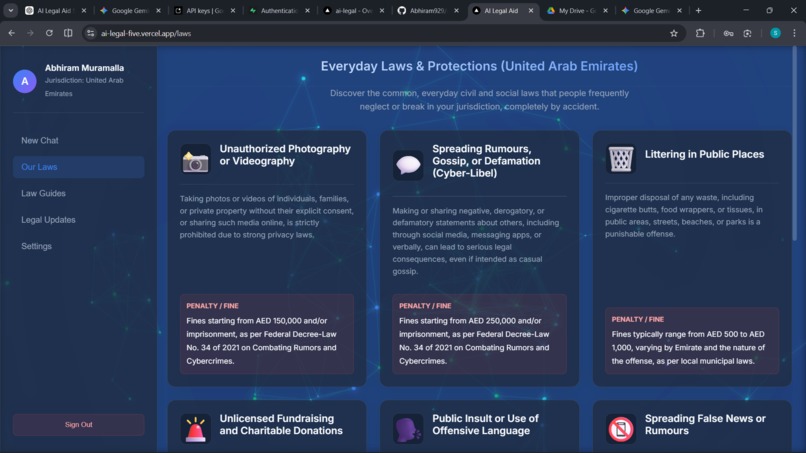Image resolution: width=806 pixels, height=453 pixels.
Task: Open Law Guides in the sidebar
Action: click(79, 193)
